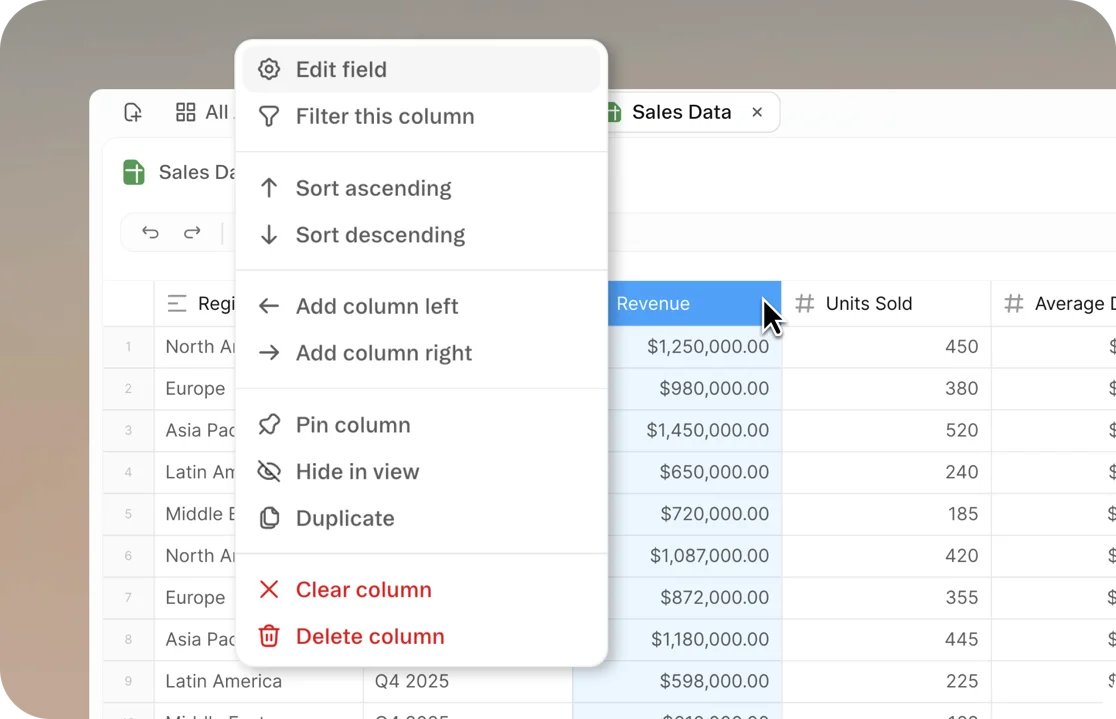Image resolution: width=1116 pixels, height=719 pixels.
Task: Click the funnel icon for Filter this column
Action: click(268, 116)
